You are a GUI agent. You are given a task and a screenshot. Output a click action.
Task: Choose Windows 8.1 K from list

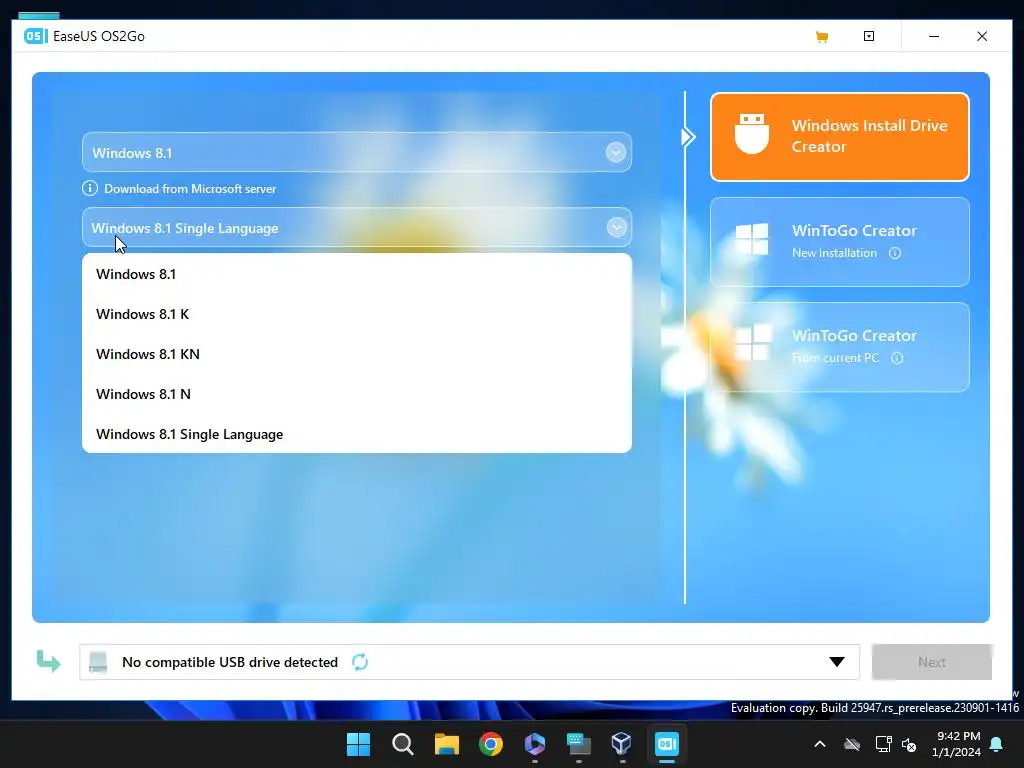(357, 314)
